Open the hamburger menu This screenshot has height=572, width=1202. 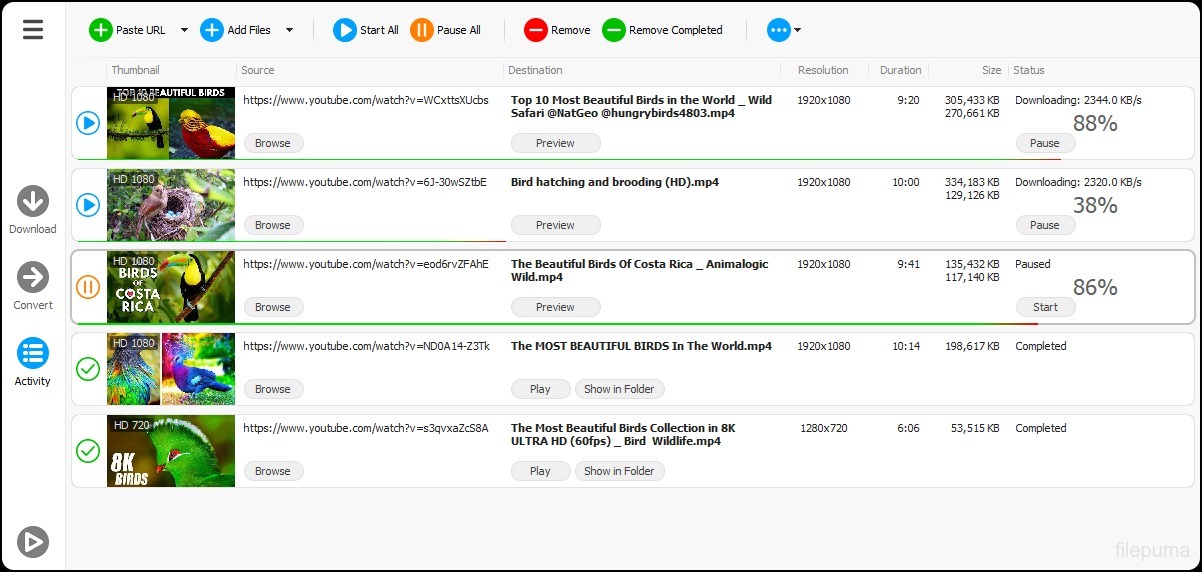[33, 30]
